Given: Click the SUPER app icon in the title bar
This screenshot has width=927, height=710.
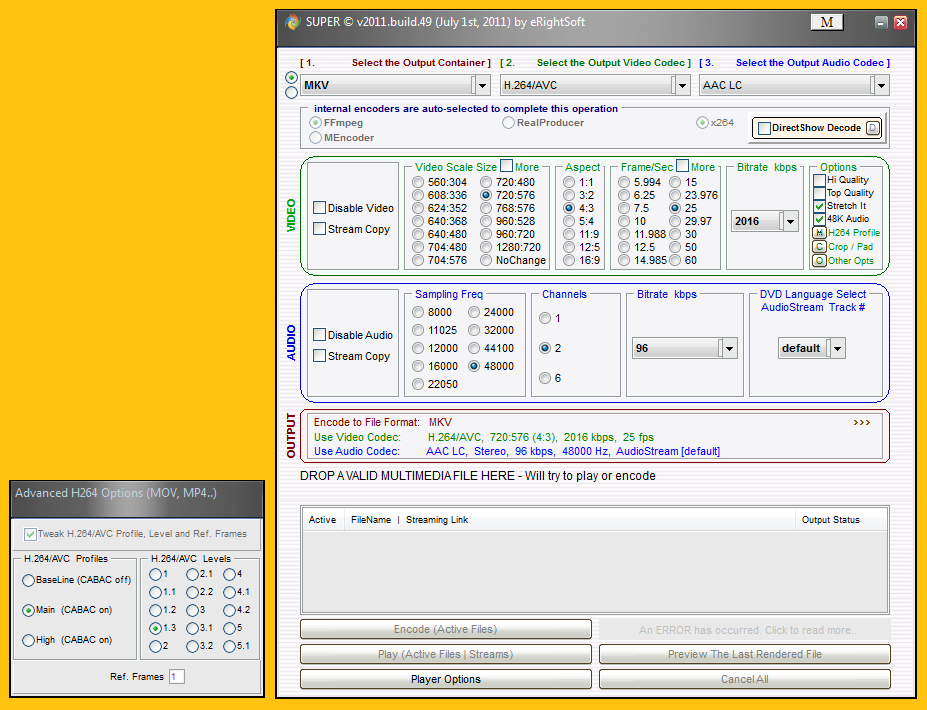Looking at the screenshot, I should [x=293, y=22].
